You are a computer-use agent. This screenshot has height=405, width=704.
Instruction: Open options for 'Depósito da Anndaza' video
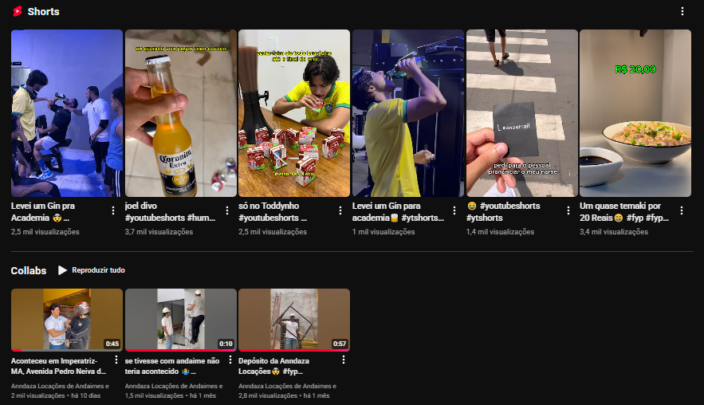pos(343,360)
